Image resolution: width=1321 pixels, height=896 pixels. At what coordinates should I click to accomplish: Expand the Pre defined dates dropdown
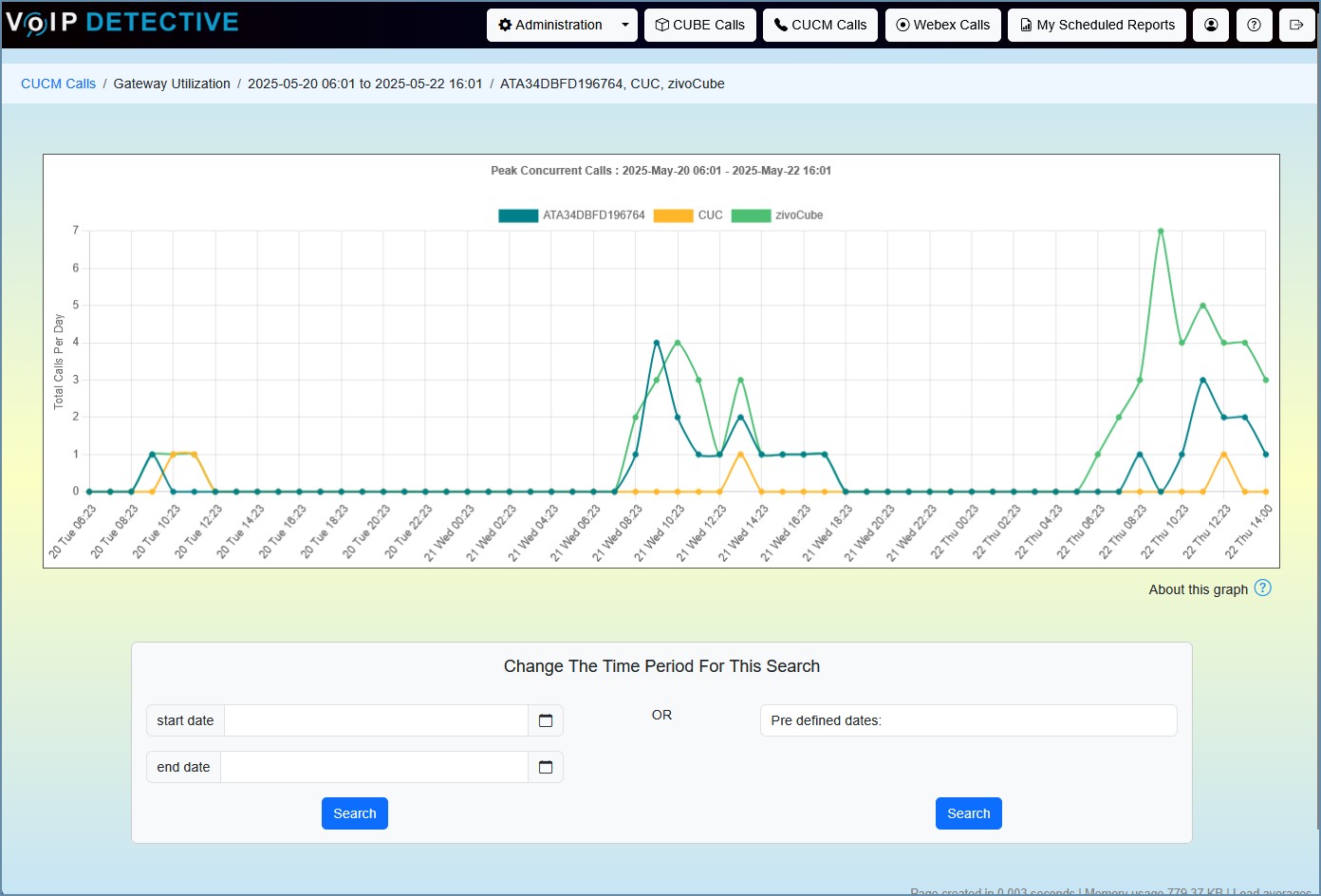point(969,720)
